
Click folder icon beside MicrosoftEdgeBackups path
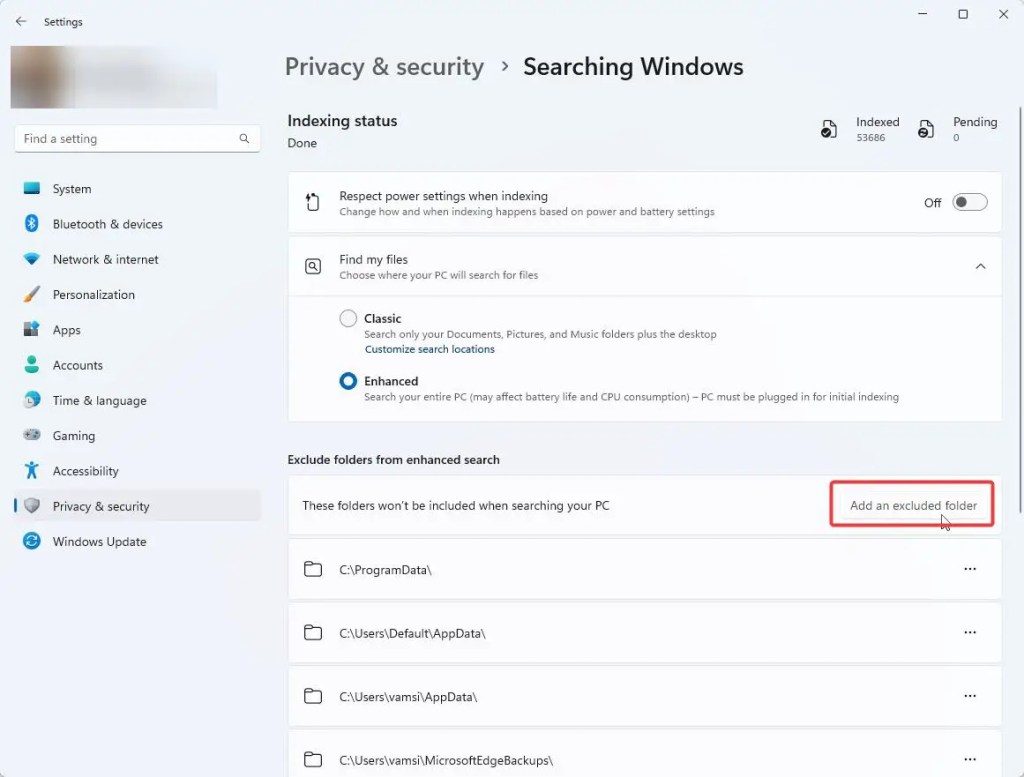click(313, 759)
